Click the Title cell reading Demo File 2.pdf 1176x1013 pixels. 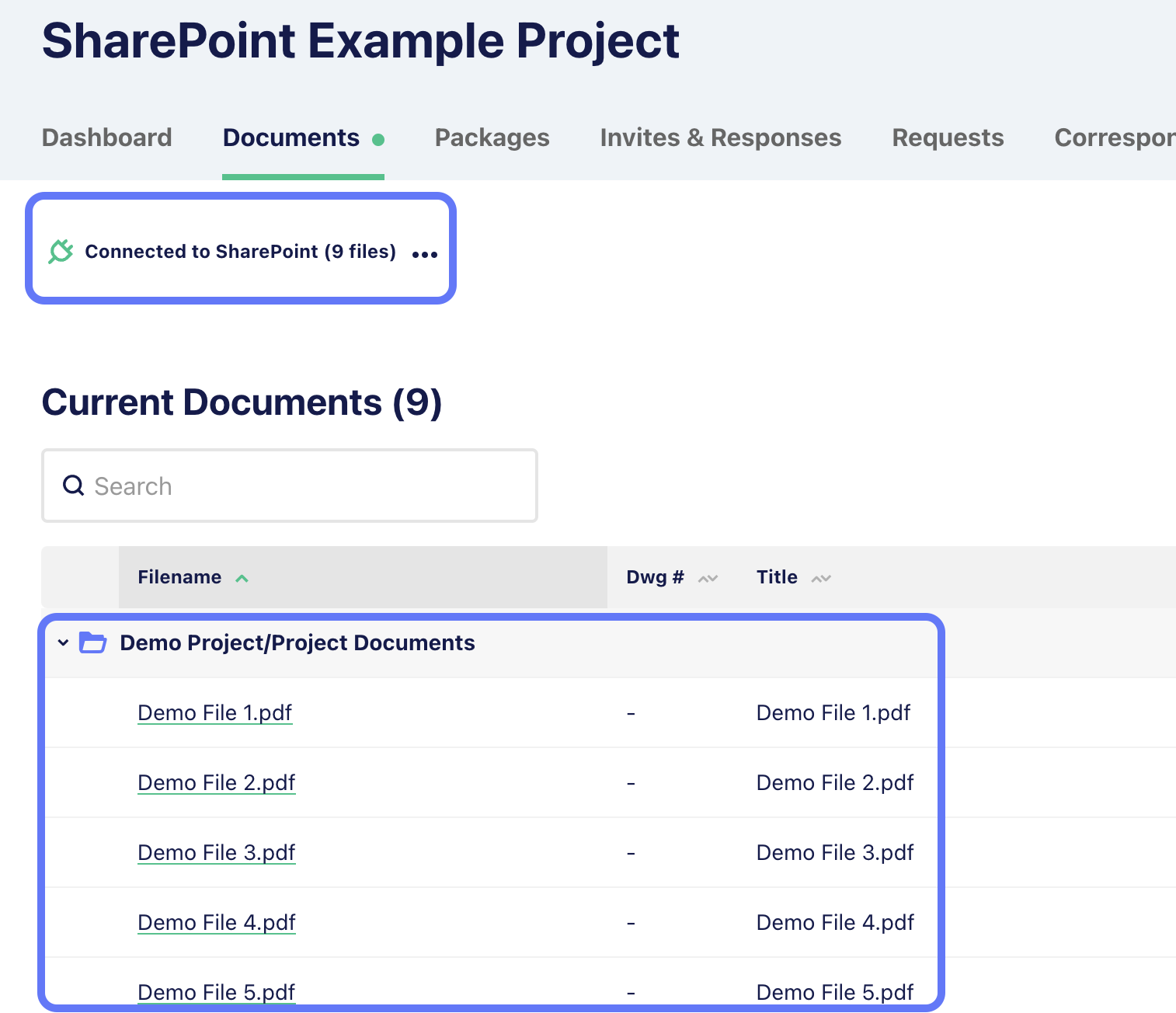[x=835, y=782]
